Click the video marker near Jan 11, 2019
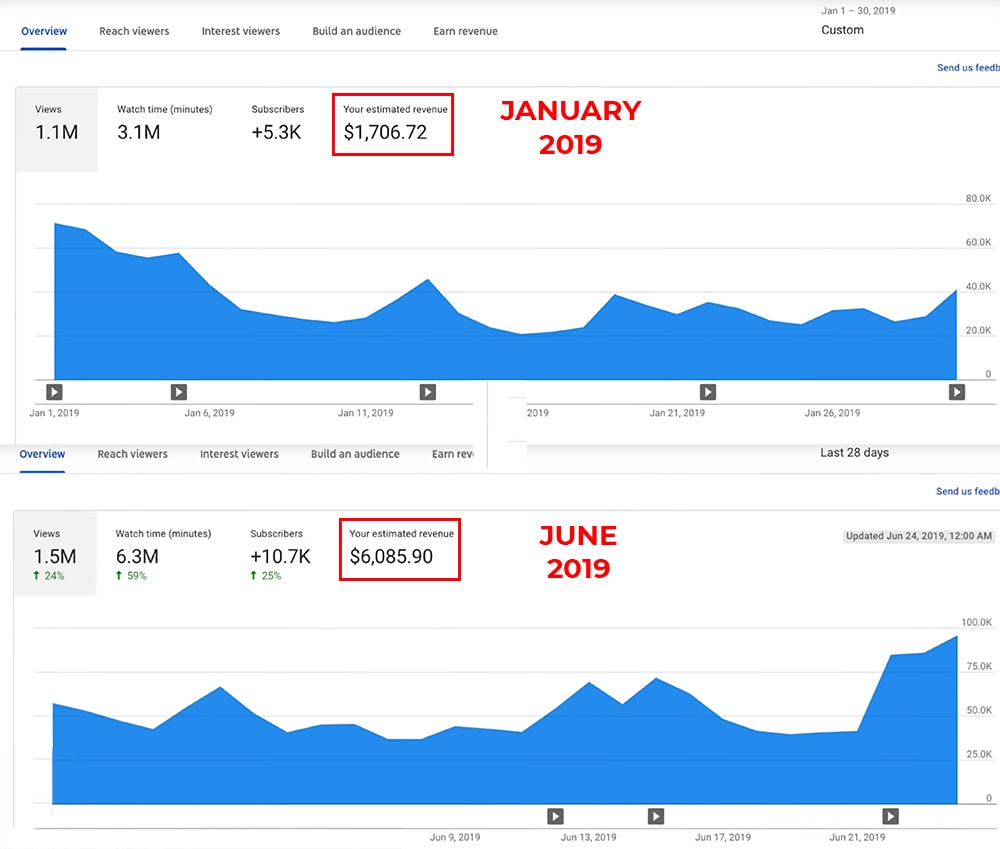Image resolution: width=1000 pixels, height=849 pixels. [x=428, y=392]
